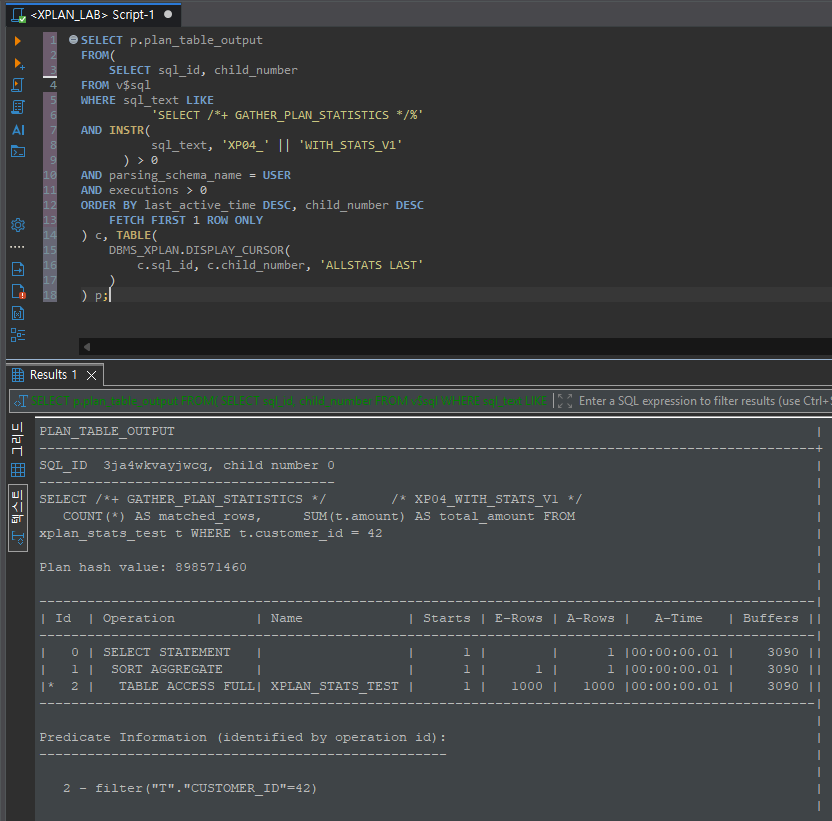The width and height of the screenshot is (832, 821).
Task: Click the unsaved dot on Script-1 tab
Action: (x=168, y=14)
